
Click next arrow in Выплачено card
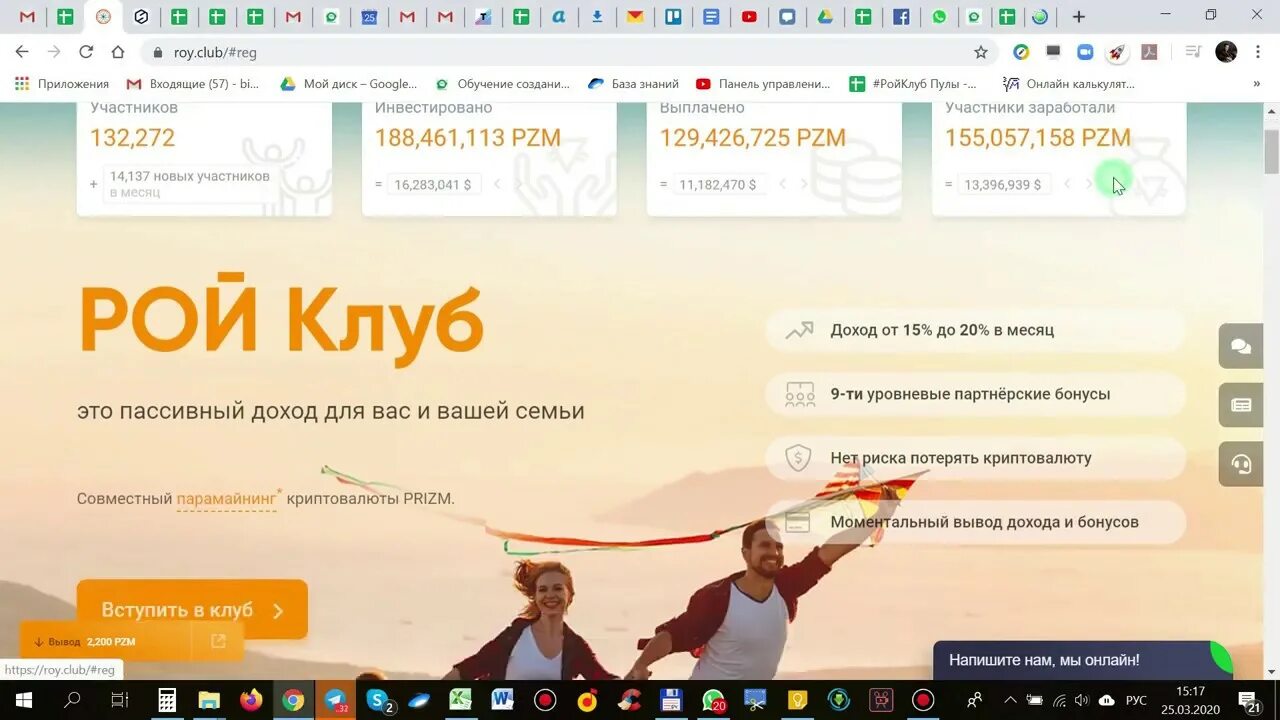804,184
